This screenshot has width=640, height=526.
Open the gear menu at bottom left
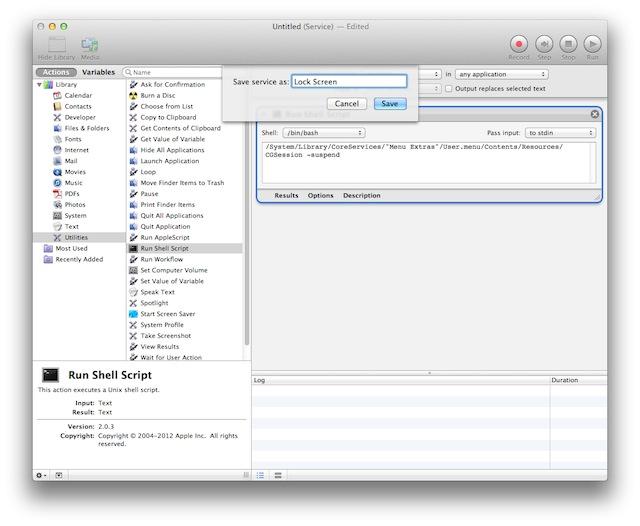(41, 475)
